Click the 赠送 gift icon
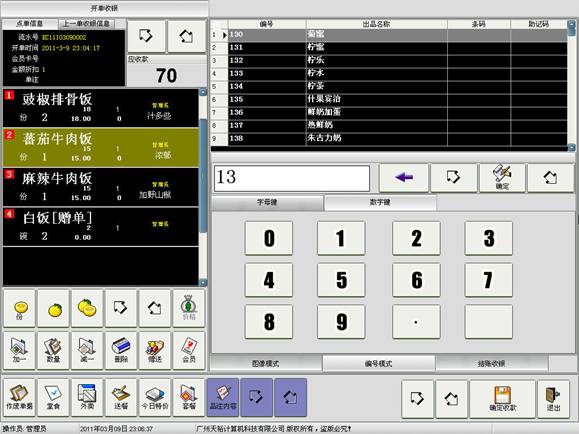The height and width of the screenshot is (434, 579). coord(155,350)
